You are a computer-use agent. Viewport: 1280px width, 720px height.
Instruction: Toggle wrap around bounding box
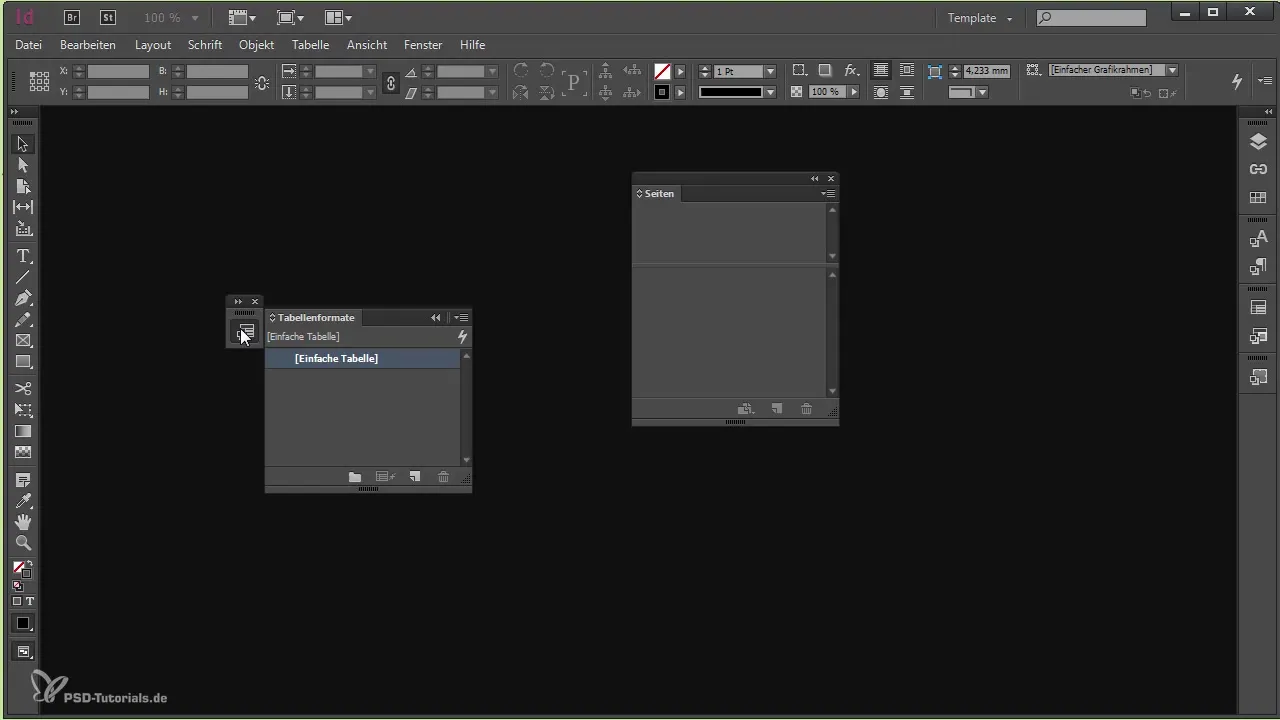(906, 71)
